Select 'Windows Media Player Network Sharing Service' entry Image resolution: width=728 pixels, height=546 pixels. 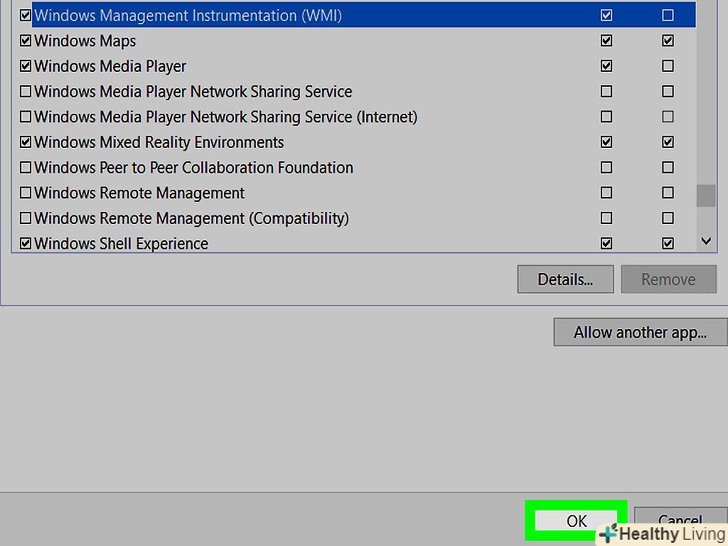click(193, 91)
